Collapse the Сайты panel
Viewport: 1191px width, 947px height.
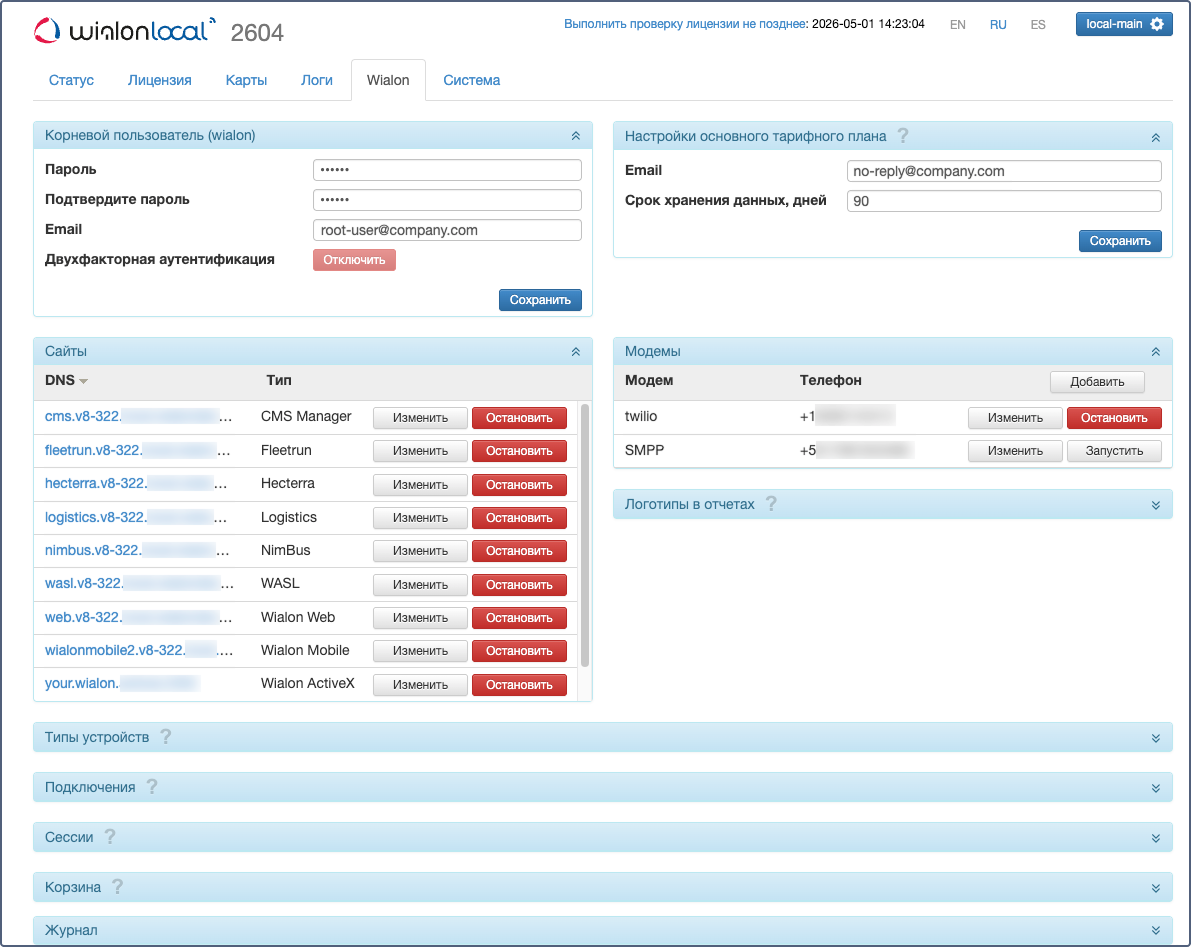coord(575,352)
